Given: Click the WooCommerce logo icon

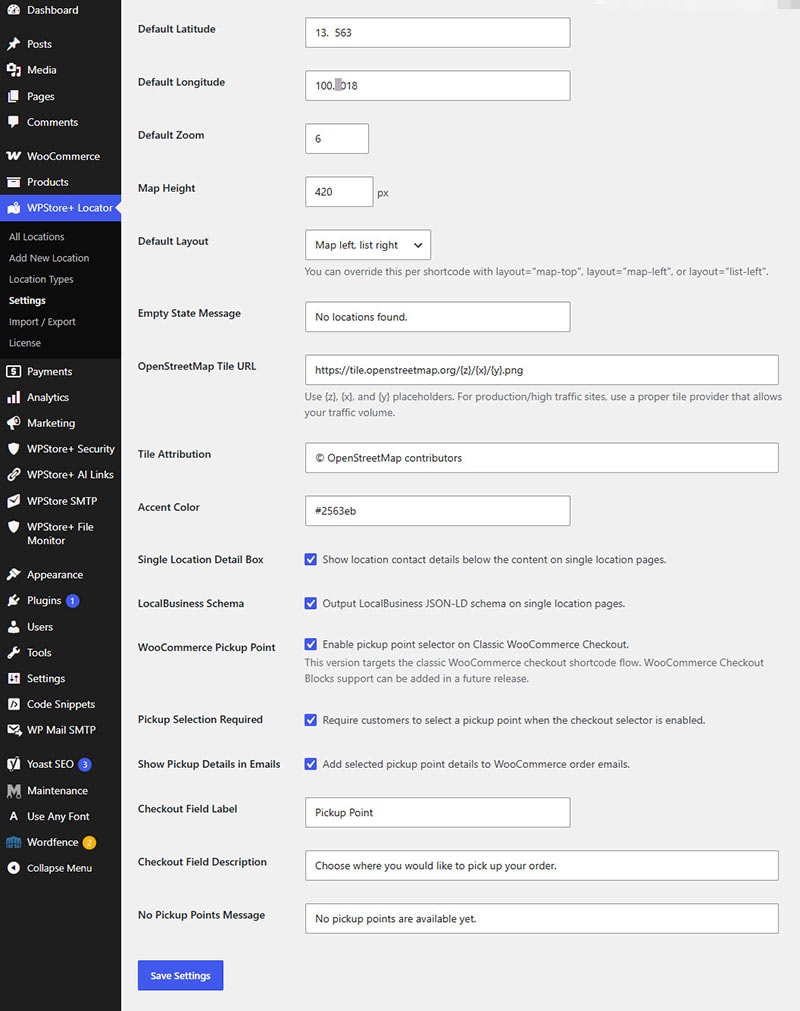Looking at the screenshot, I should point(14,156).
